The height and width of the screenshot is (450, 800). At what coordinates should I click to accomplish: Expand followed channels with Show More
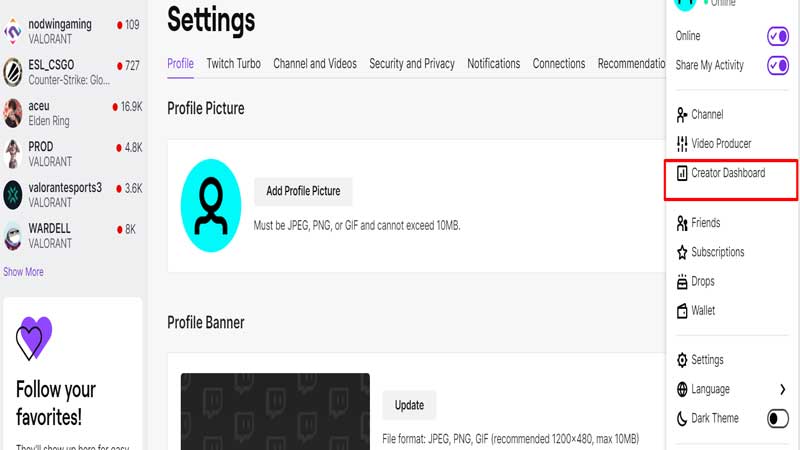[x=23, y=272]
